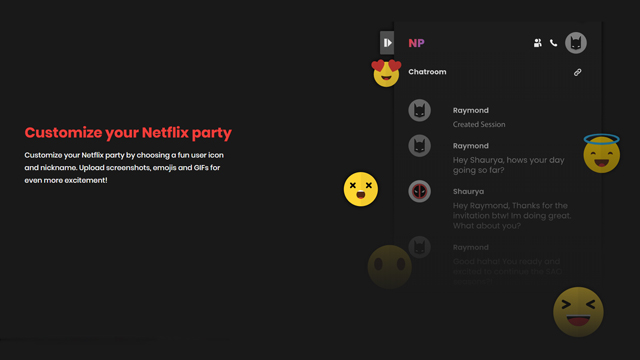This screenshot has height=360, width=640.
Task: Click the paragraph about choosing a fun user icon
Action: click(x=124, y=167)
